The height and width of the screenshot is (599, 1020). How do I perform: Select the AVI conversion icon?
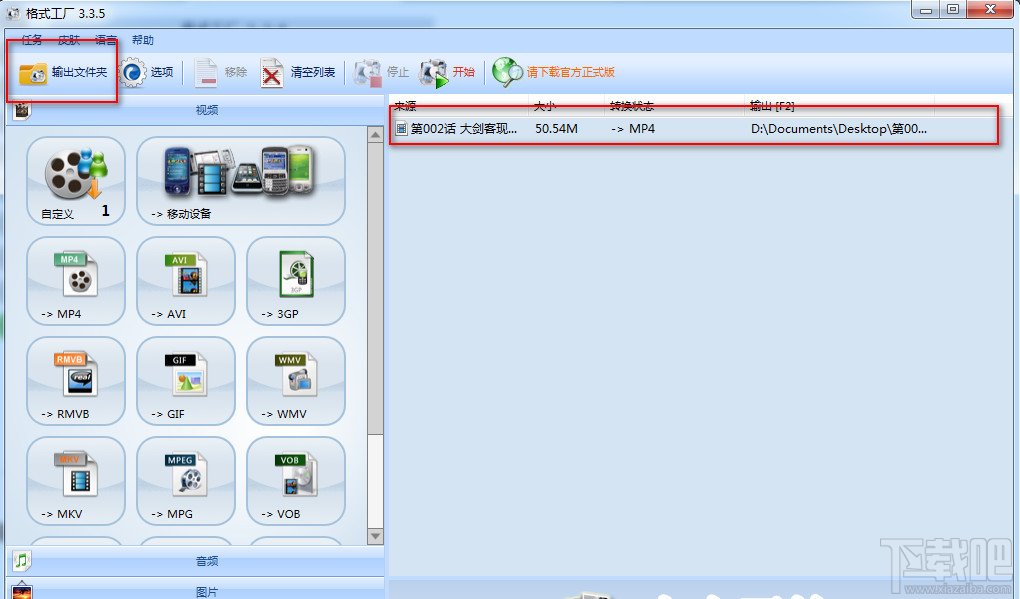tap(185, 281)
